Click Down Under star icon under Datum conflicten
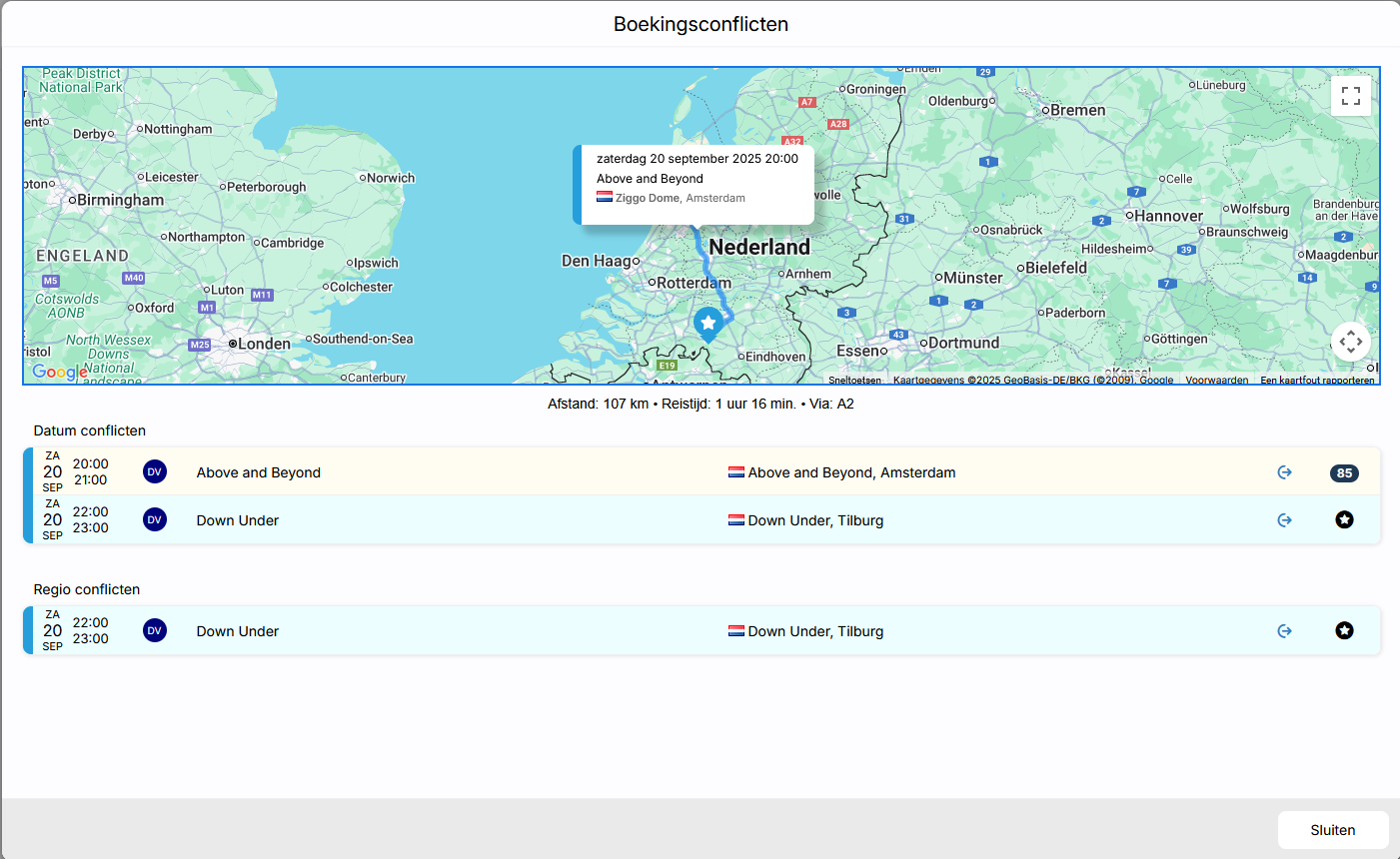 coord(1345,519)
